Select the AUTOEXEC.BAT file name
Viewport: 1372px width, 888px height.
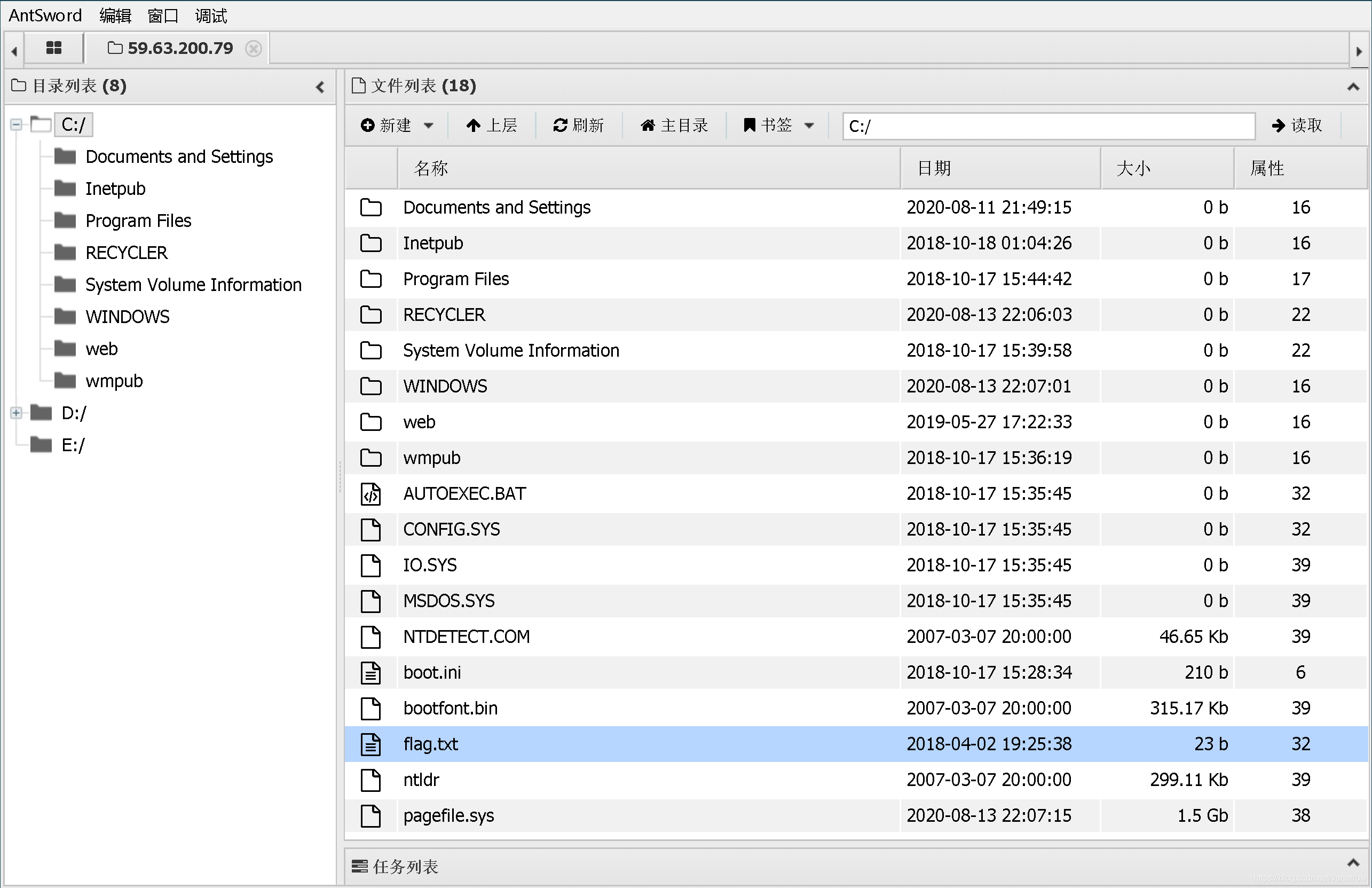point(464,494)
